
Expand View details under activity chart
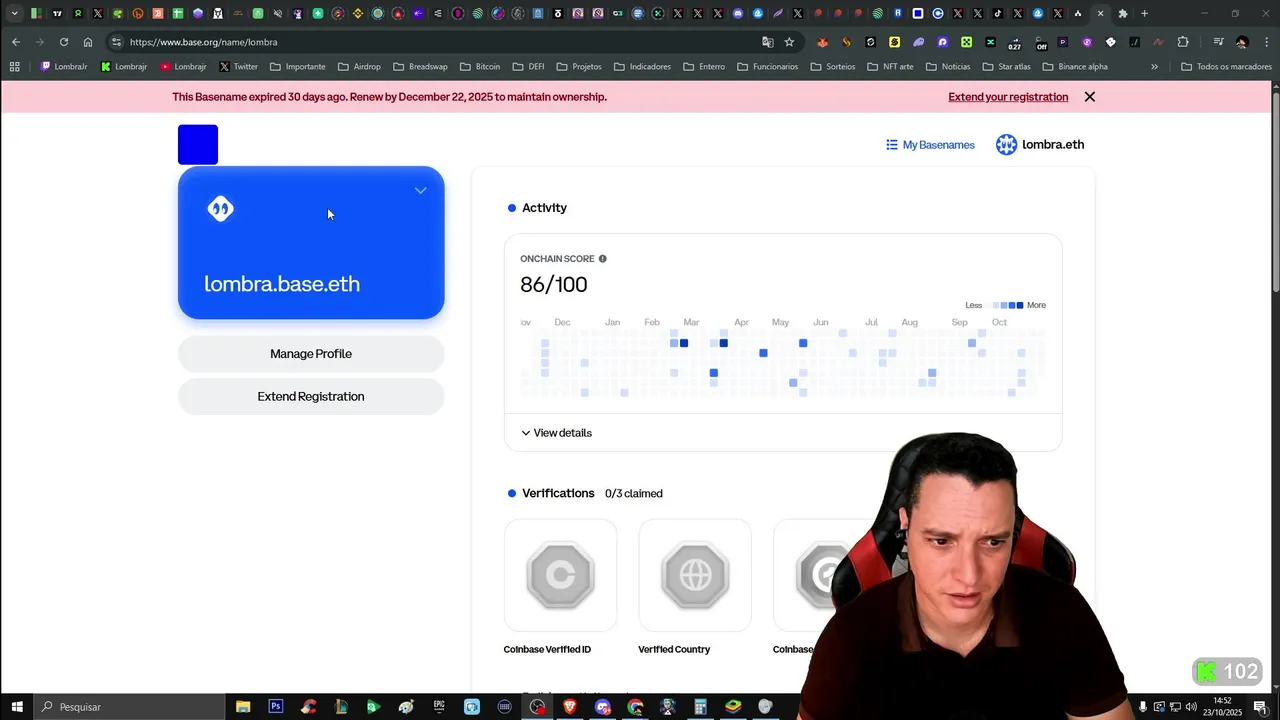tap(557, 433)
